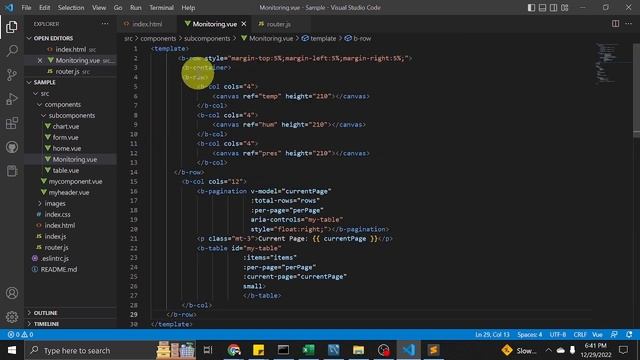The image size is (640, 360).
Task: Open File Explorer from the taskbar
Action: (358, 350)
